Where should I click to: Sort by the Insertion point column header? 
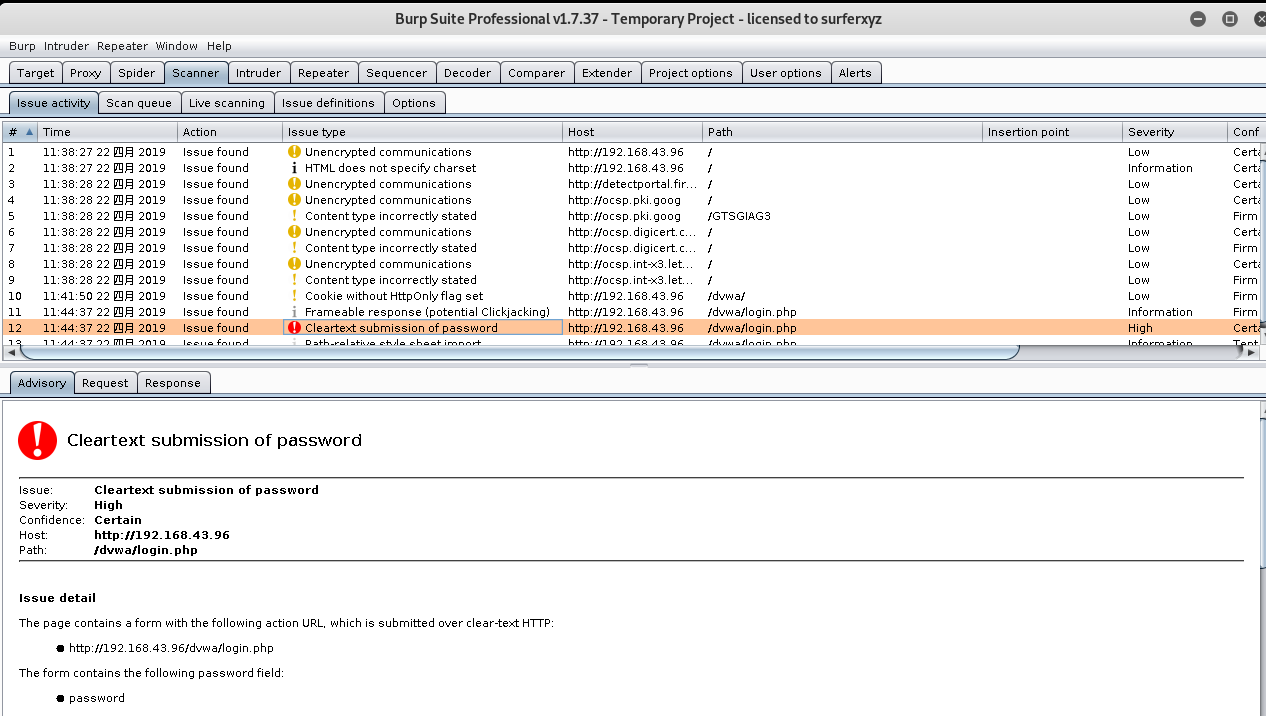click(1052, 132)
